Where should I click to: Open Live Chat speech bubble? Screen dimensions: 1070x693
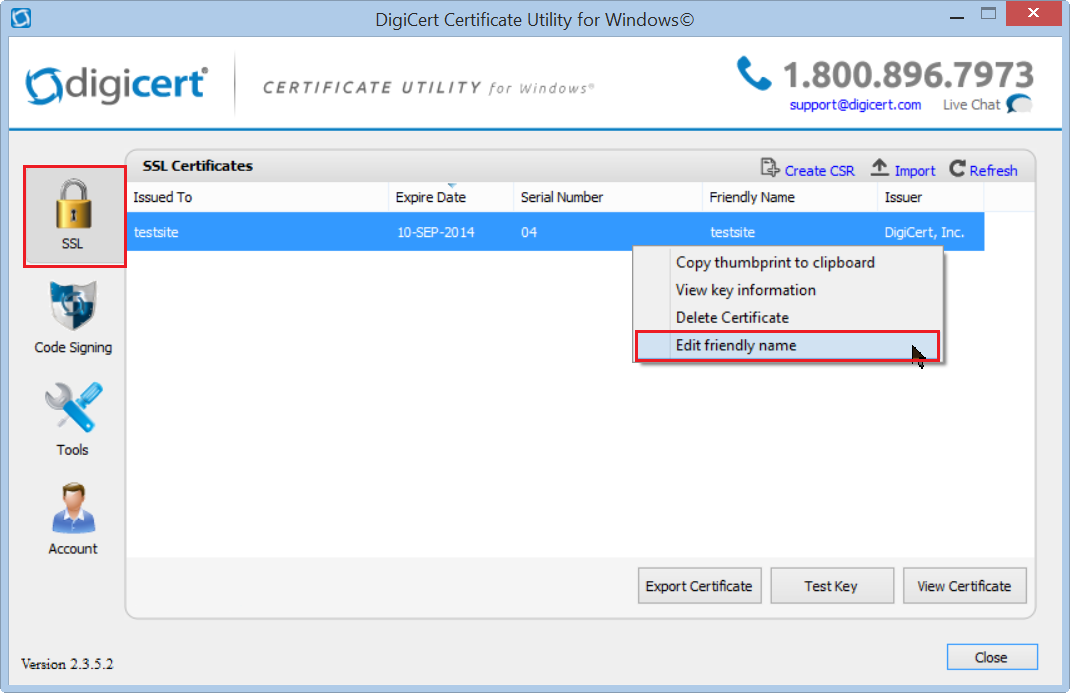(1019, 104)
